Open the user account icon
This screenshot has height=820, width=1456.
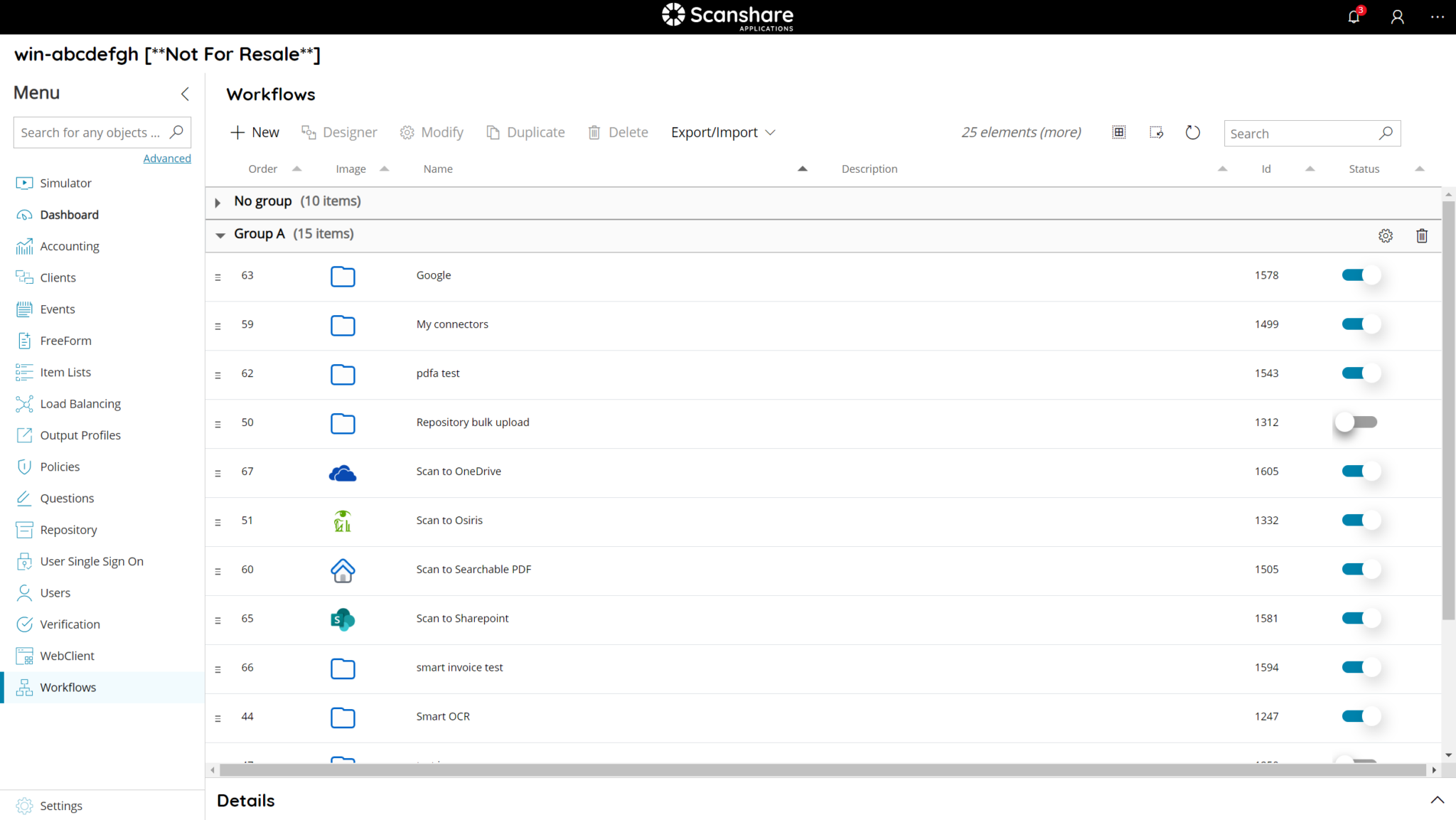pos(1397,16)
